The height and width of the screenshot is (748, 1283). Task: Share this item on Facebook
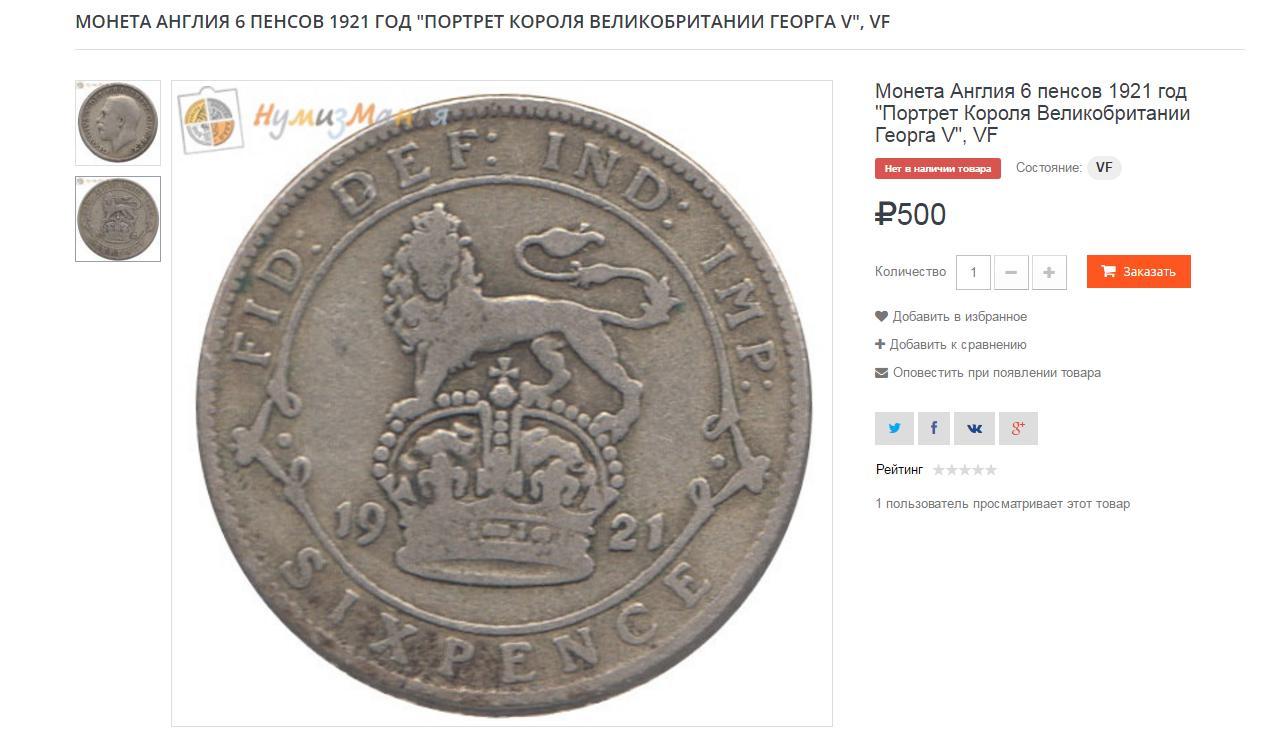[934, 428]
